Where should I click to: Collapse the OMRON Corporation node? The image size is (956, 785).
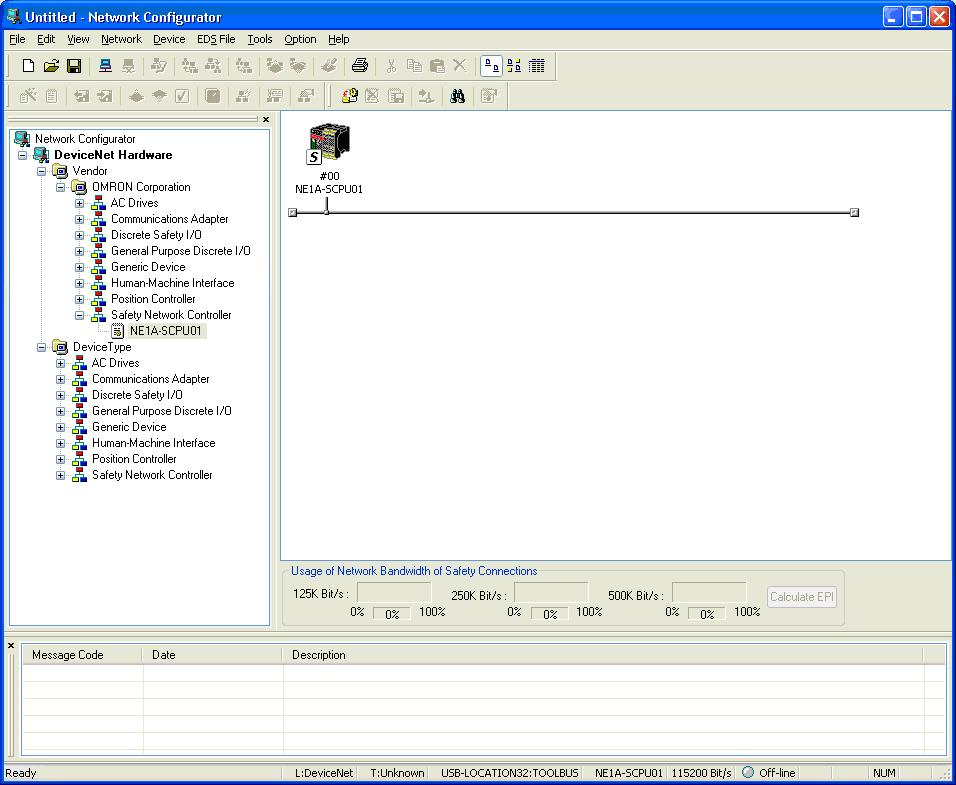[60, 187]
